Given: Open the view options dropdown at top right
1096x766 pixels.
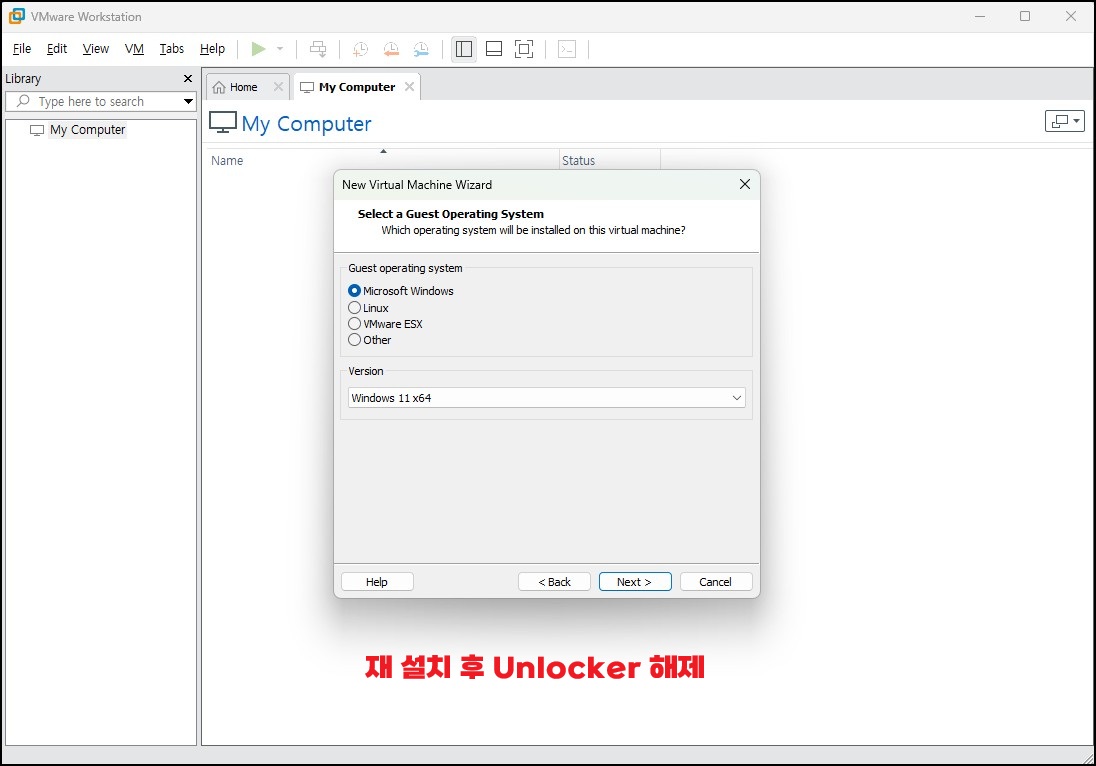Looking at the screenshot, I should 1065,121.
